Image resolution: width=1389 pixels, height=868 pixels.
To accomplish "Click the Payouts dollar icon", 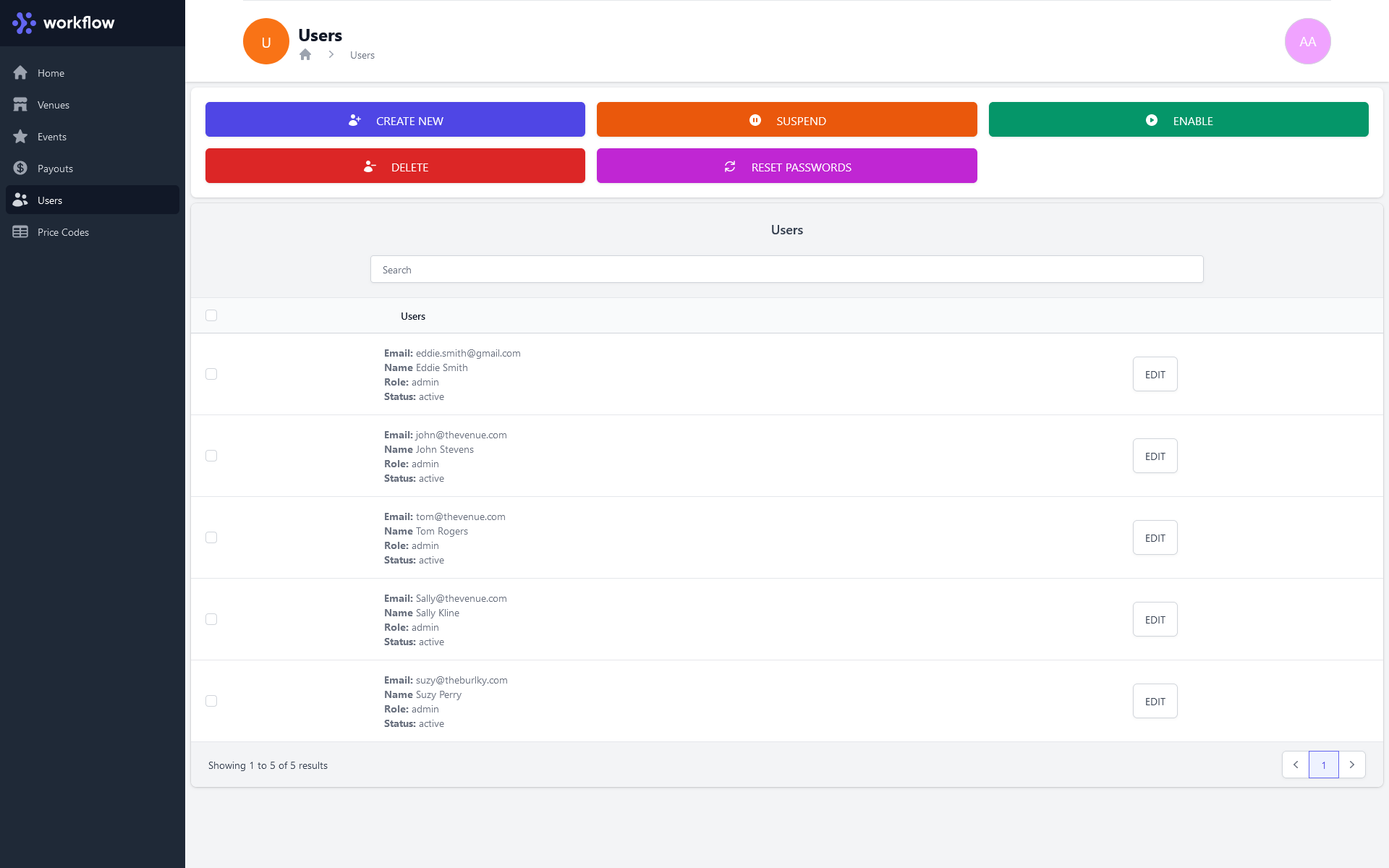I will click(x=20, y=169).
